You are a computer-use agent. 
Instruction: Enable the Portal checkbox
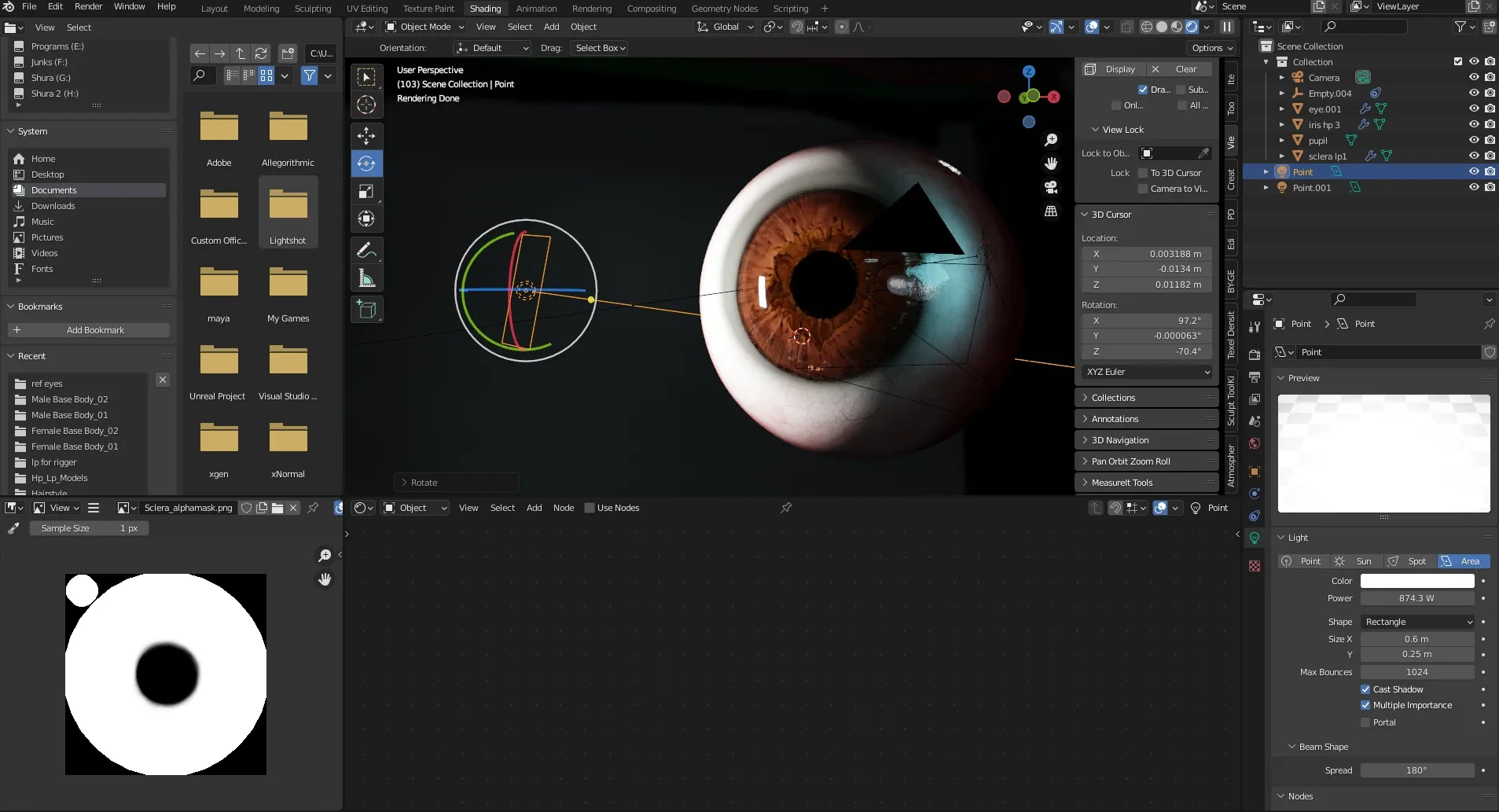tap(1365, 722)
